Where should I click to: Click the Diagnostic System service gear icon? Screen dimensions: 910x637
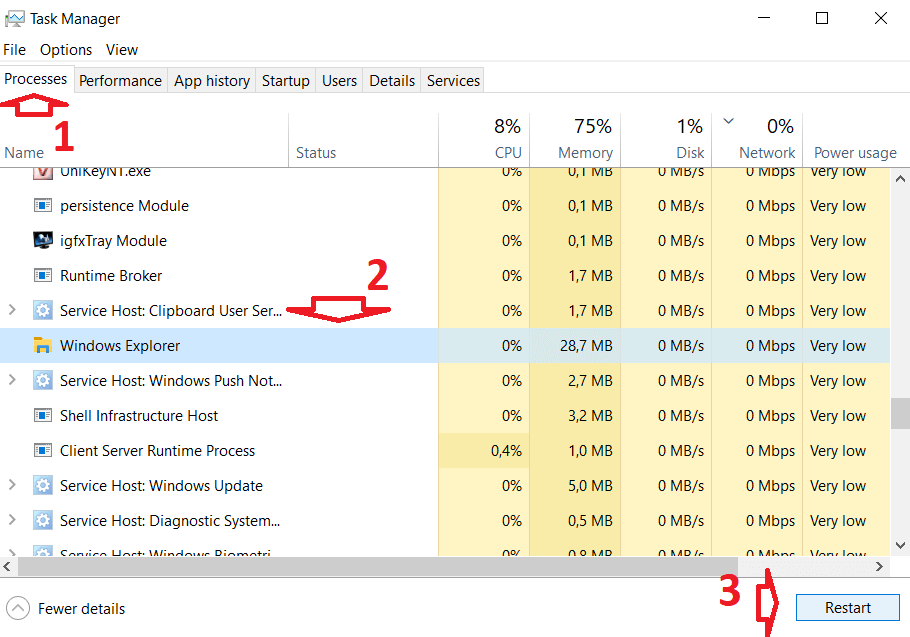[x=43, y=520]
